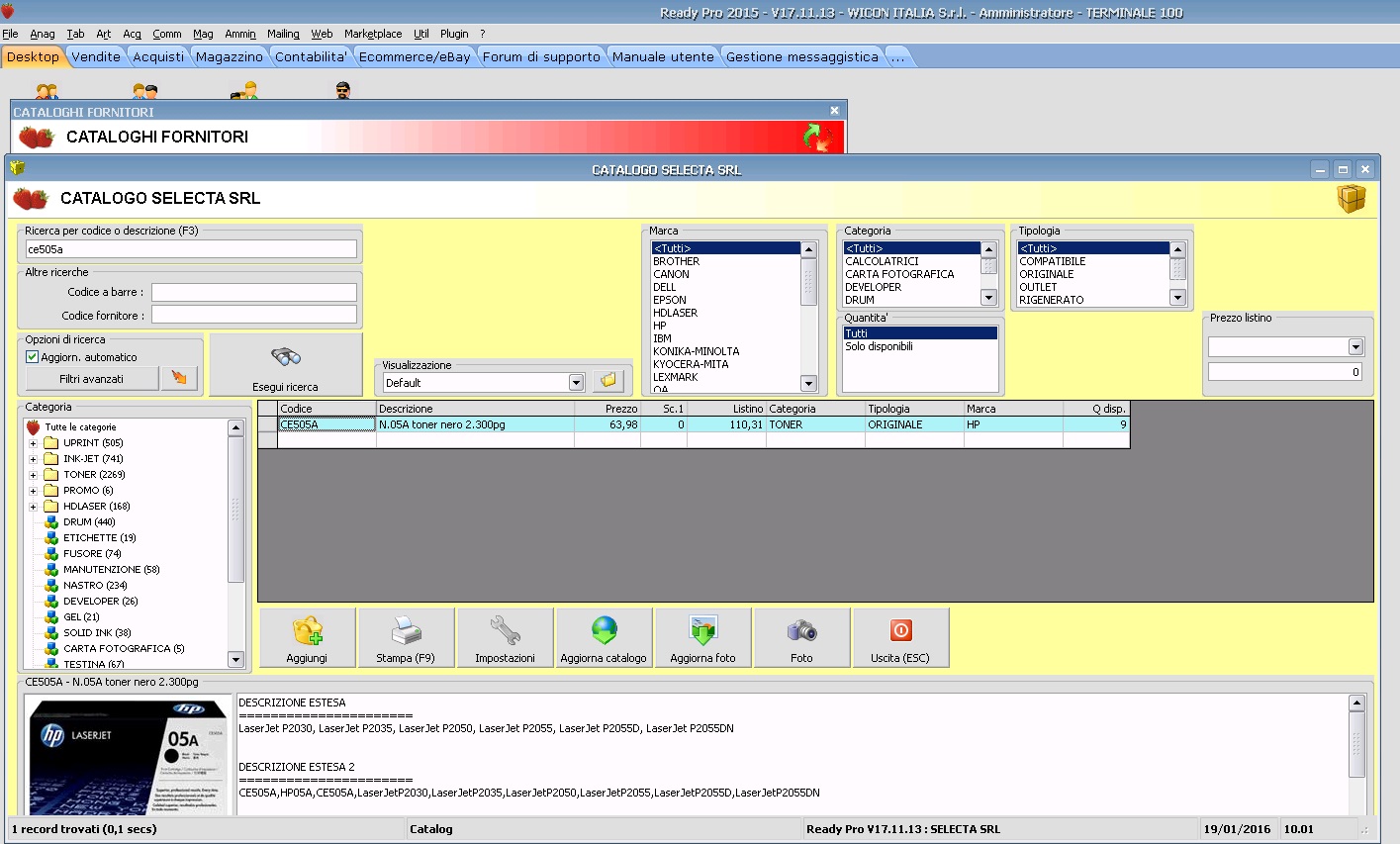This screenshot has width=1400, height=844.
Task: Open the Manuale utente tab
Action: [663, 56]
